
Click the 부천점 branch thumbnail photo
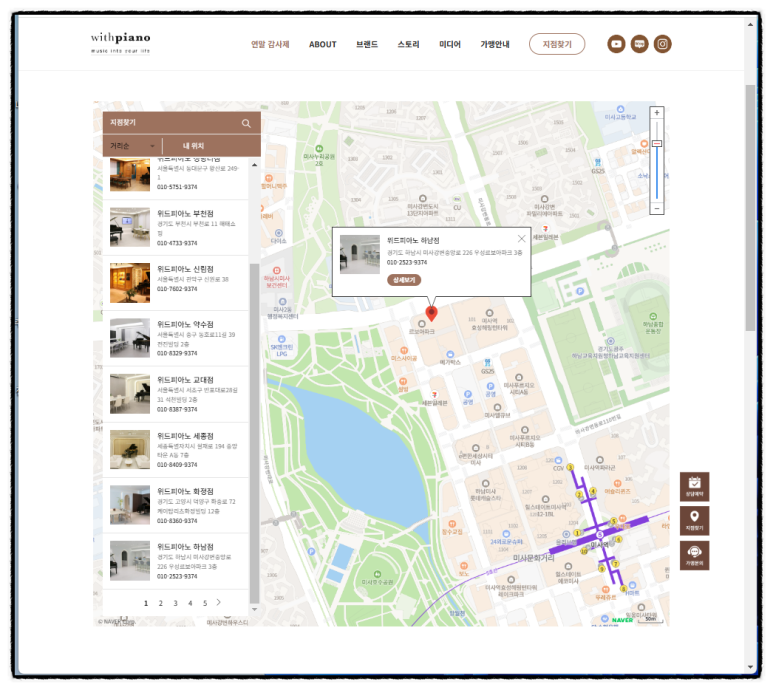click(130, 227)
